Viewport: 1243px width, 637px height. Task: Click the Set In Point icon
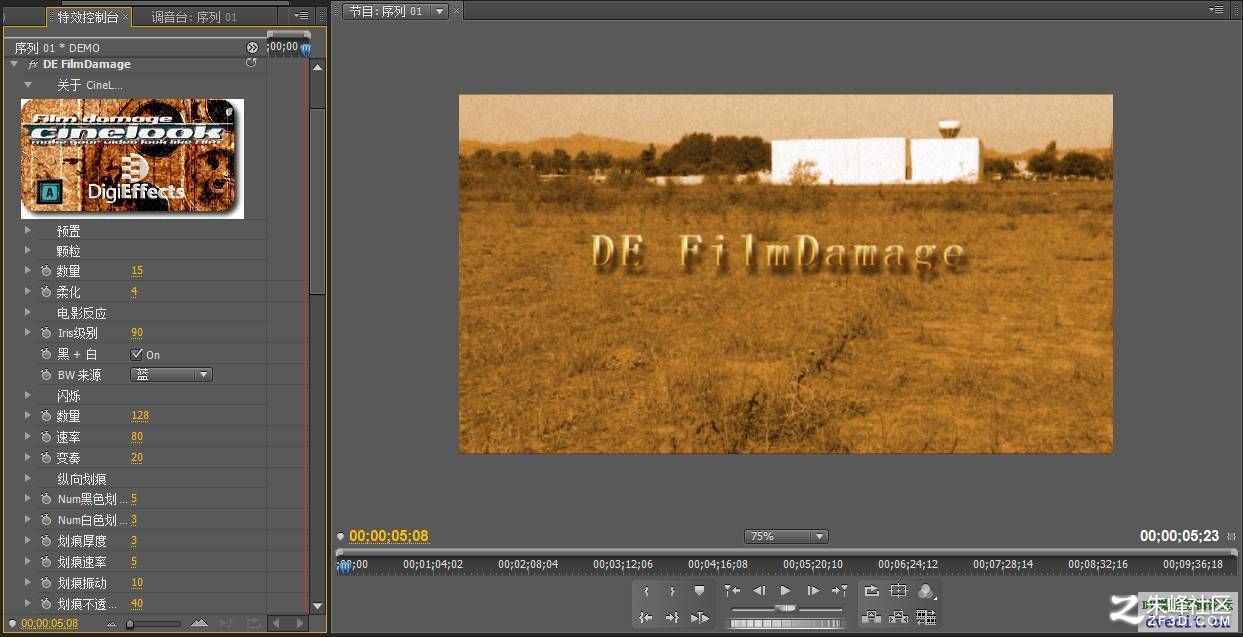tap(646, 591)
